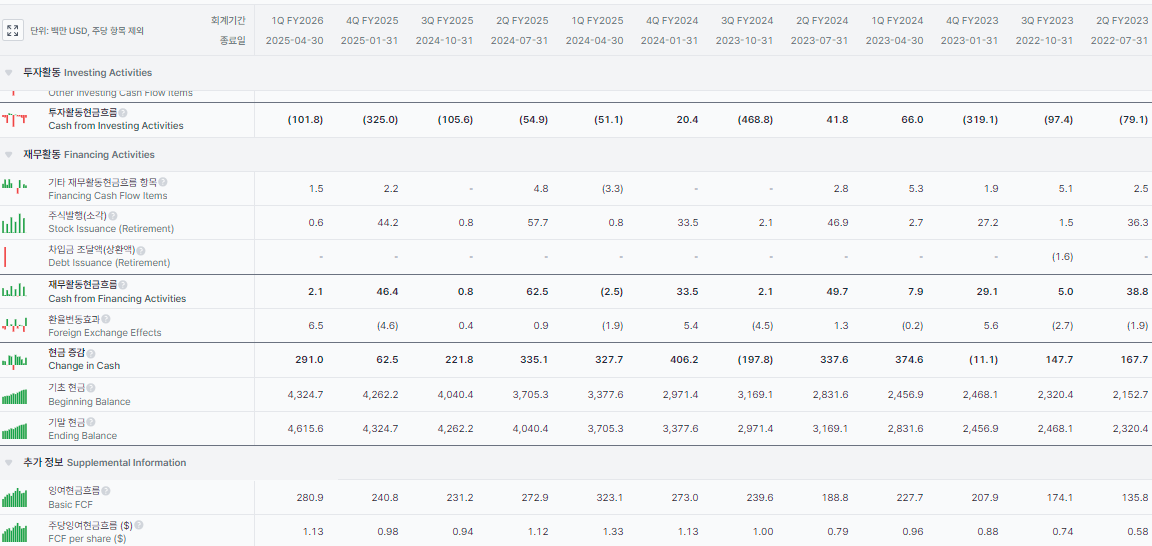
Task: Click info icon beside FCF per share
Action: 139,525
